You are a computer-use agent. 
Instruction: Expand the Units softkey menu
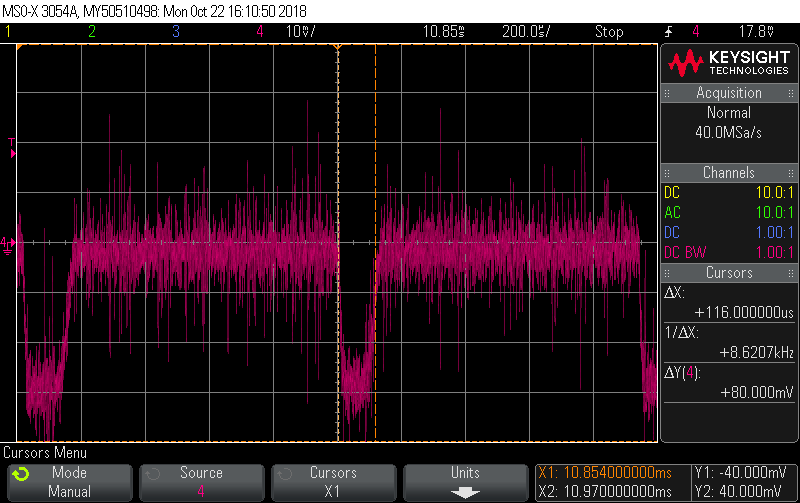click(465, 483)
